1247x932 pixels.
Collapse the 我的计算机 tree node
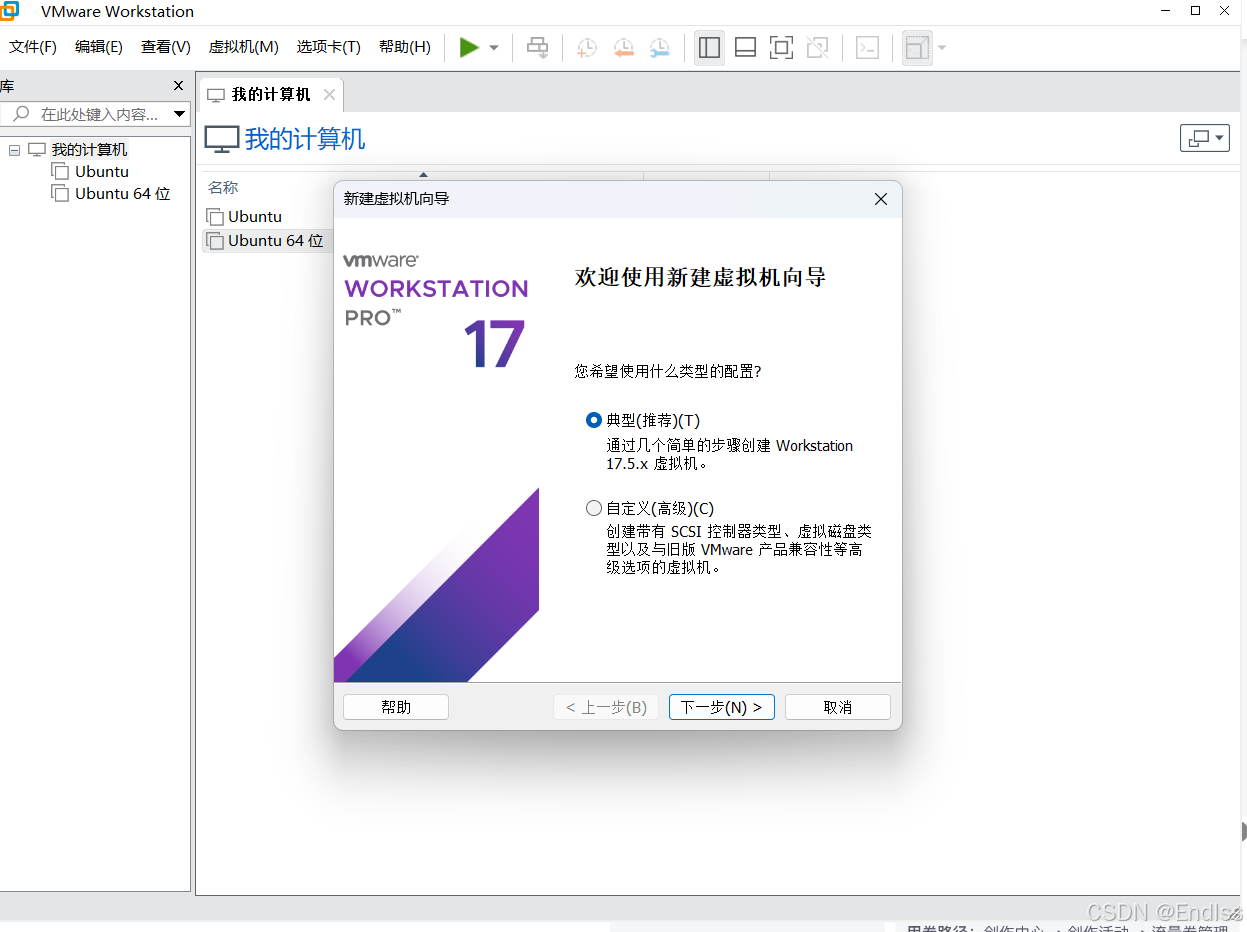click(x=14, y=150)
